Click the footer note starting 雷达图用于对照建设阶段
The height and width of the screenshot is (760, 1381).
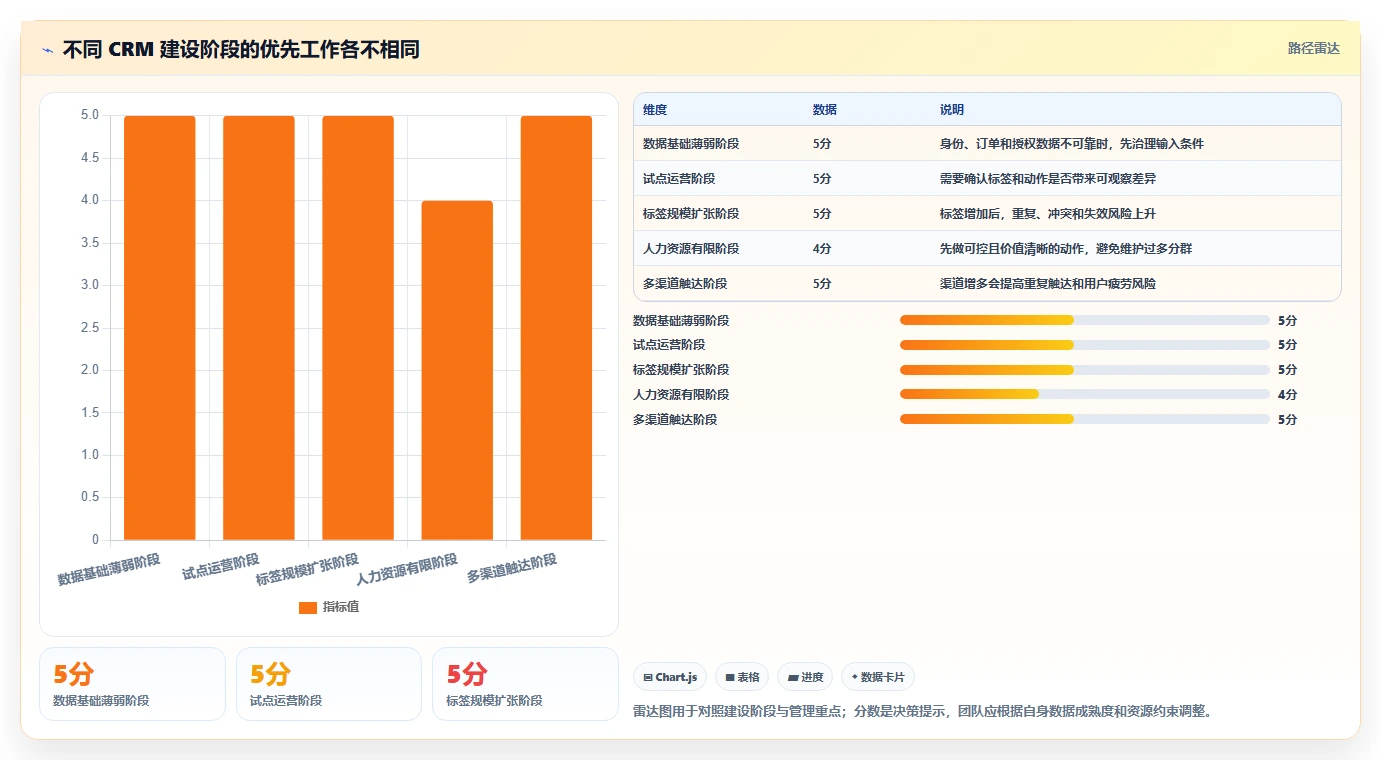(922, 712)
